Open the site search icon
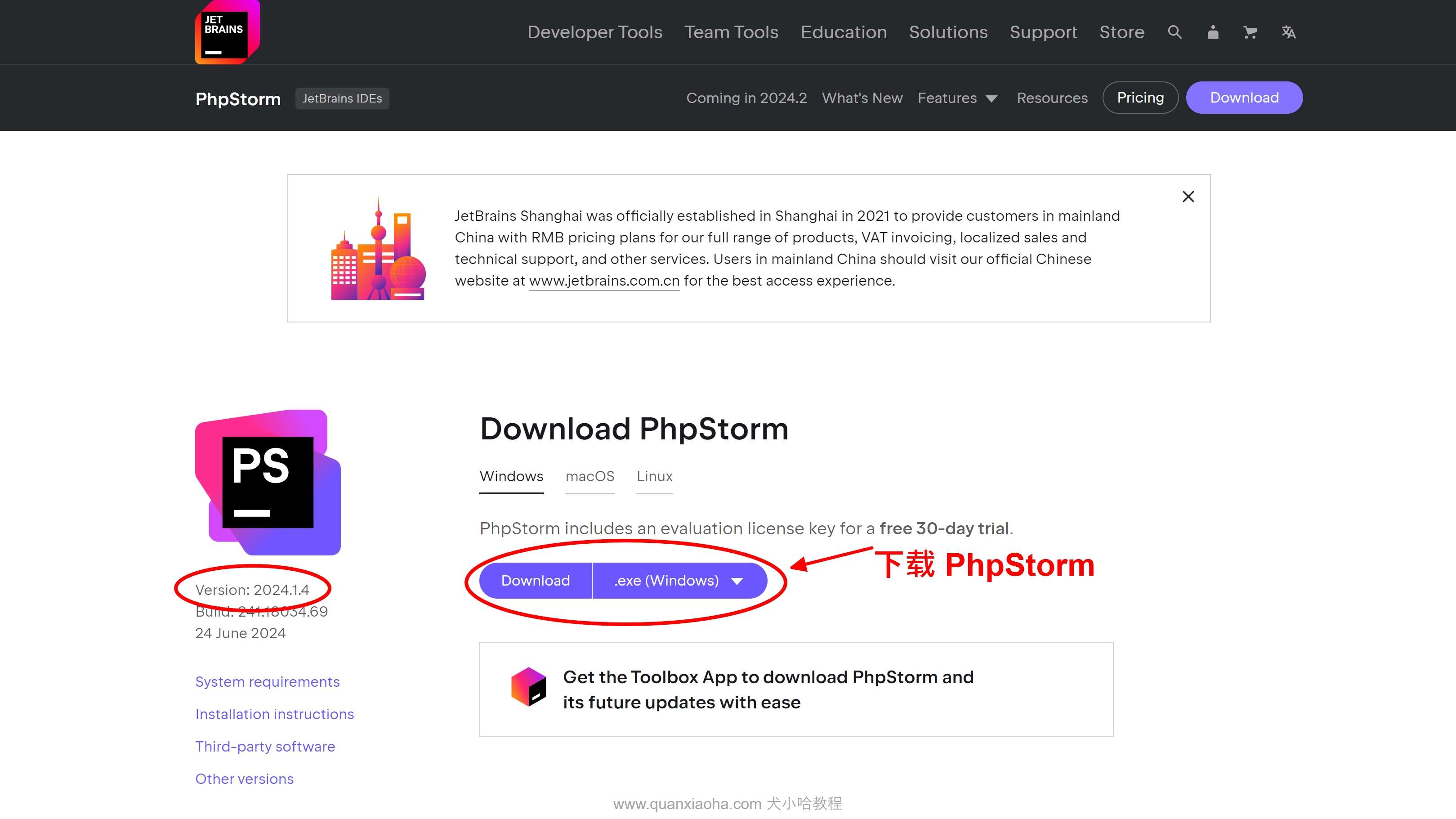This screenshot has width=1456, height=819. [1175, 32]
